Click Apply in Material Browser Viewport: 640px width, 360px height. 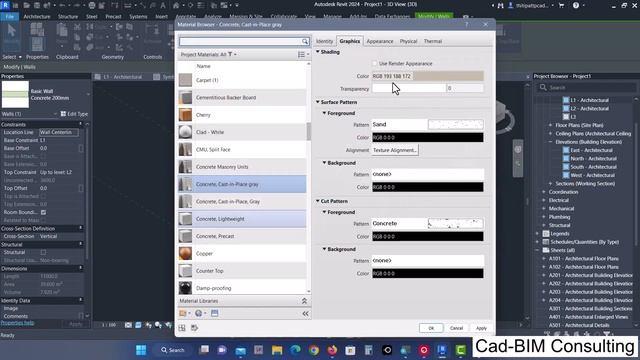(481, 328)
